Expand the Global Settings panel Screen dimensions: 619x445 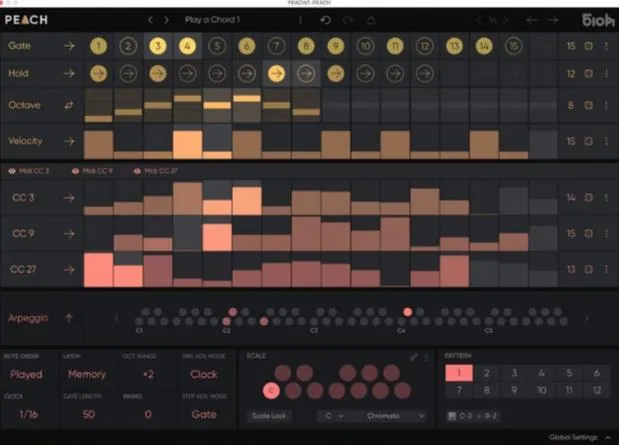[609, 437]
